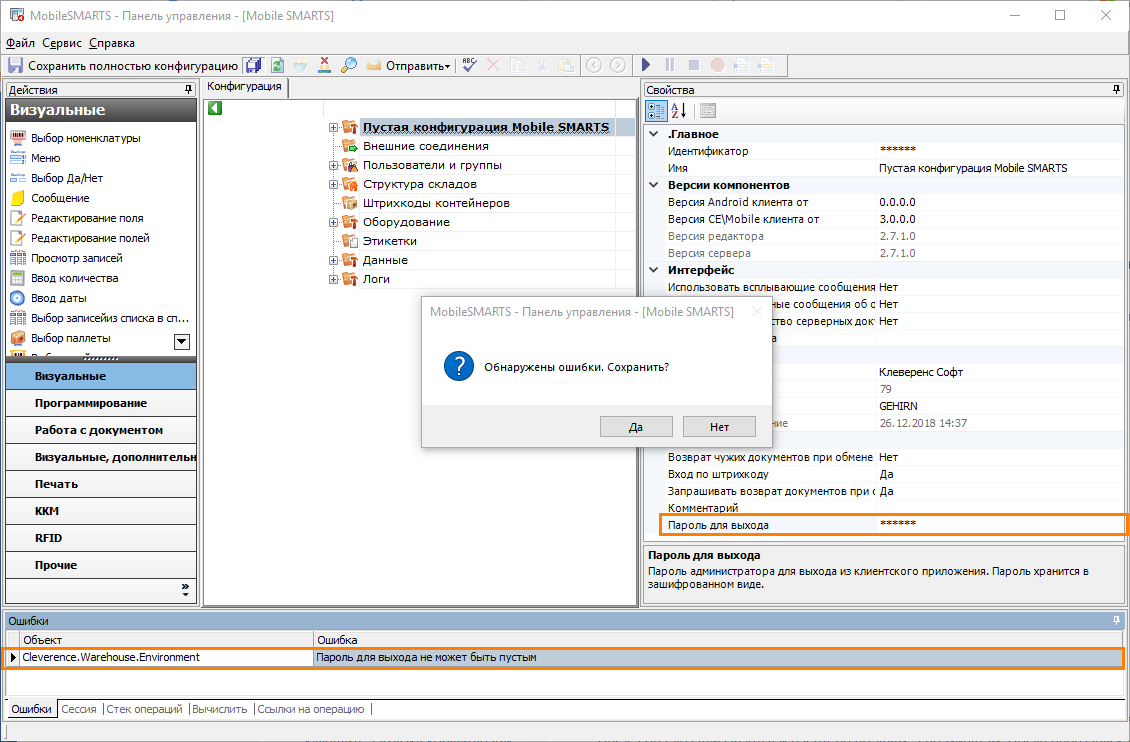Click Нет in the save confirmation dialog

click(719, 426)
